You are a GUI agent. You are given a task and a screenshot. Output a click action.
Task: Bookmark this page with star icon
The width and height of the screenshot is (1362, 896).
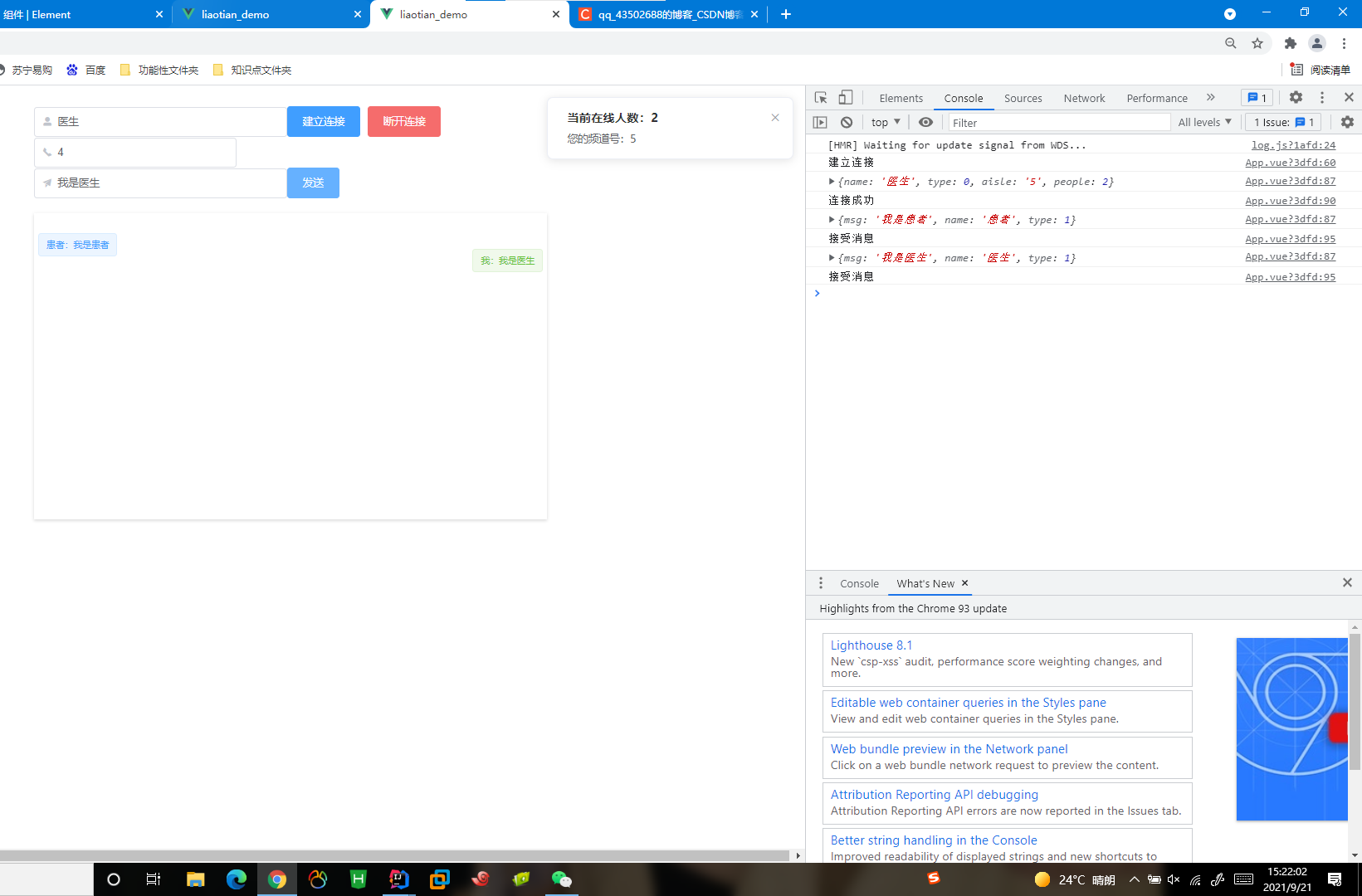point(1257,43)
